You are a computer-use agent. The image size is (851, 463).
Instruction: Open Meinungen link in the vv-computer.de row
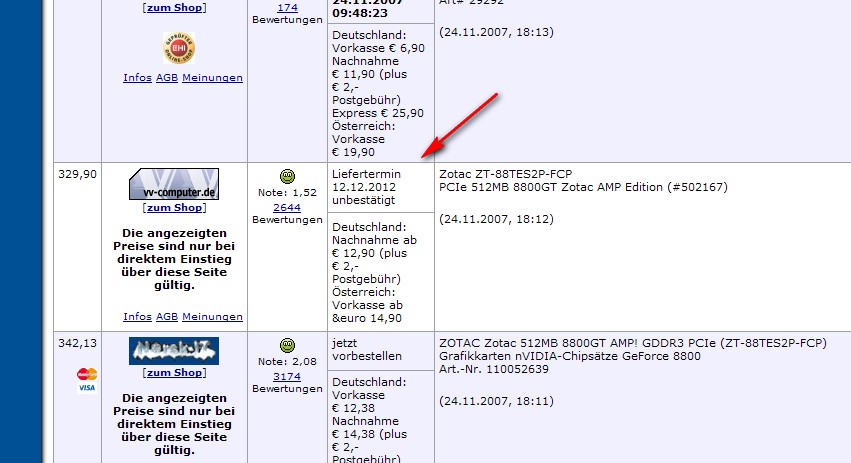pyautogui.click(x=212, y=316)
